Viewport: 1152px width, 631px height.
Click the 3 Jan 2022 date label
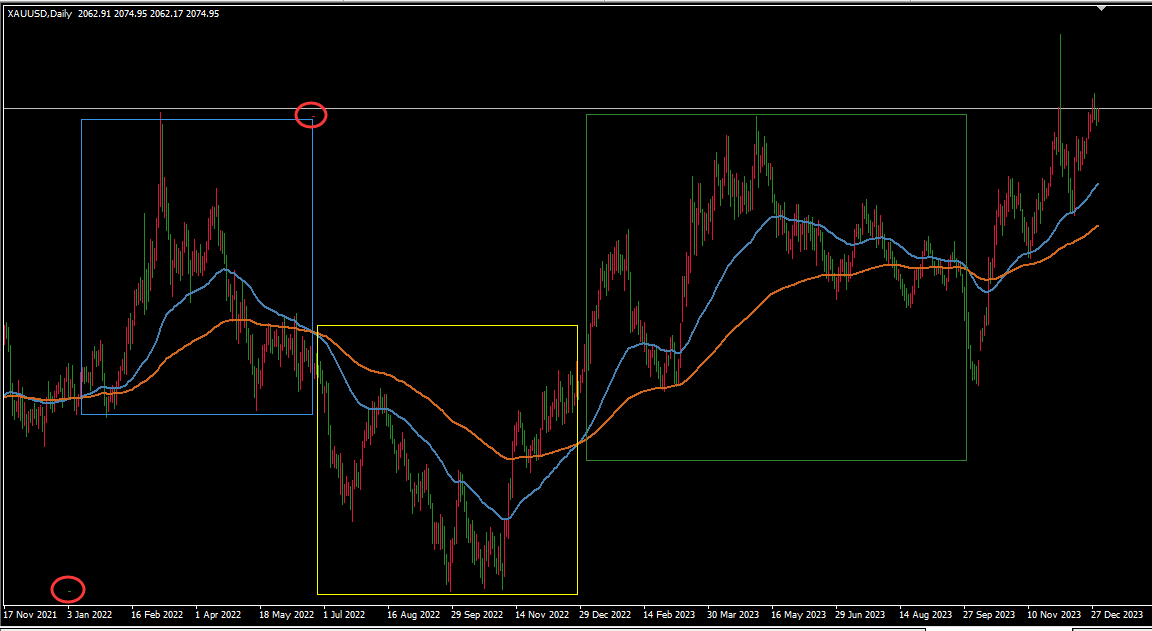pyautogui.click(x=89, y=613)
